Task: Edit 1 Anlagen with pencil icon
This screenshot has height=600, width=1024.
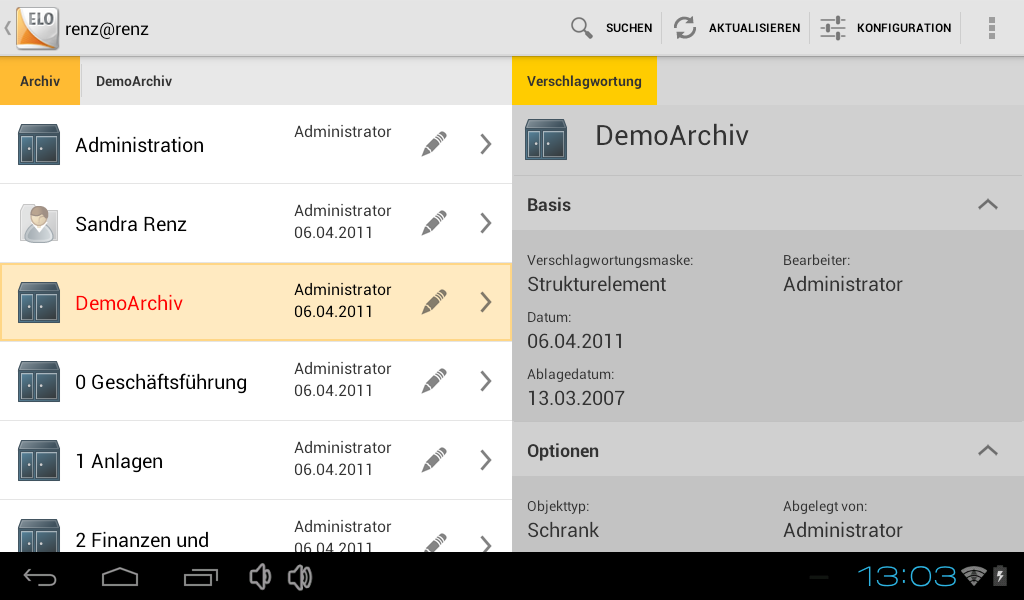Action: click(x=434, y=460)
